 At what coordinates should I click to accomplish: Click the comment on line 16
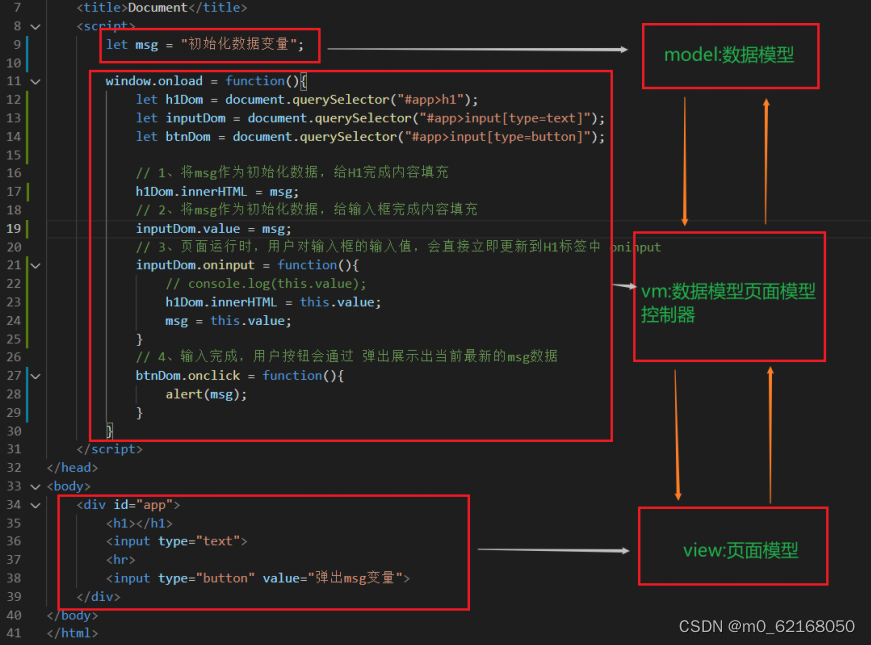(x=292, y=172)
